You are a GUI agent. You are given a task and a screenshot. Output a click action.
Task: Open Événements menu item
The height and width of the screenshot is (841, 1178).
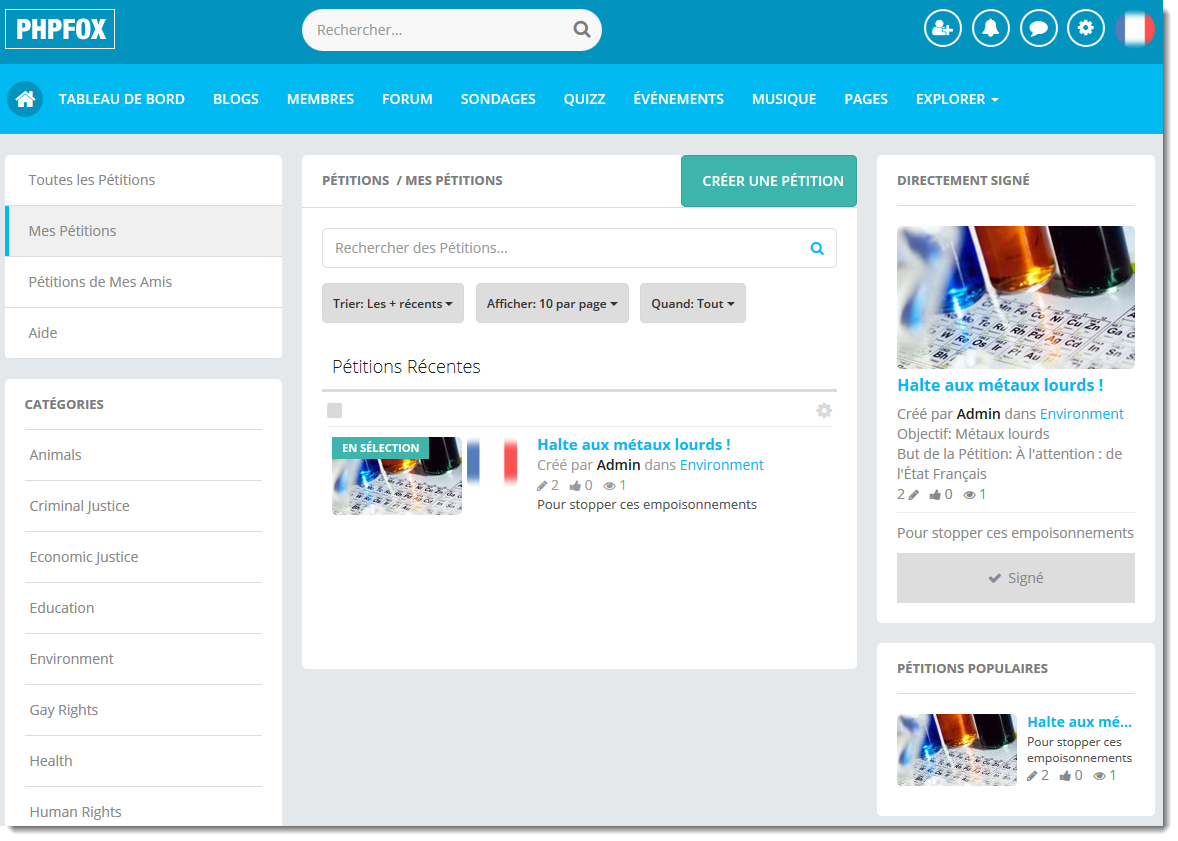point(678,99)
